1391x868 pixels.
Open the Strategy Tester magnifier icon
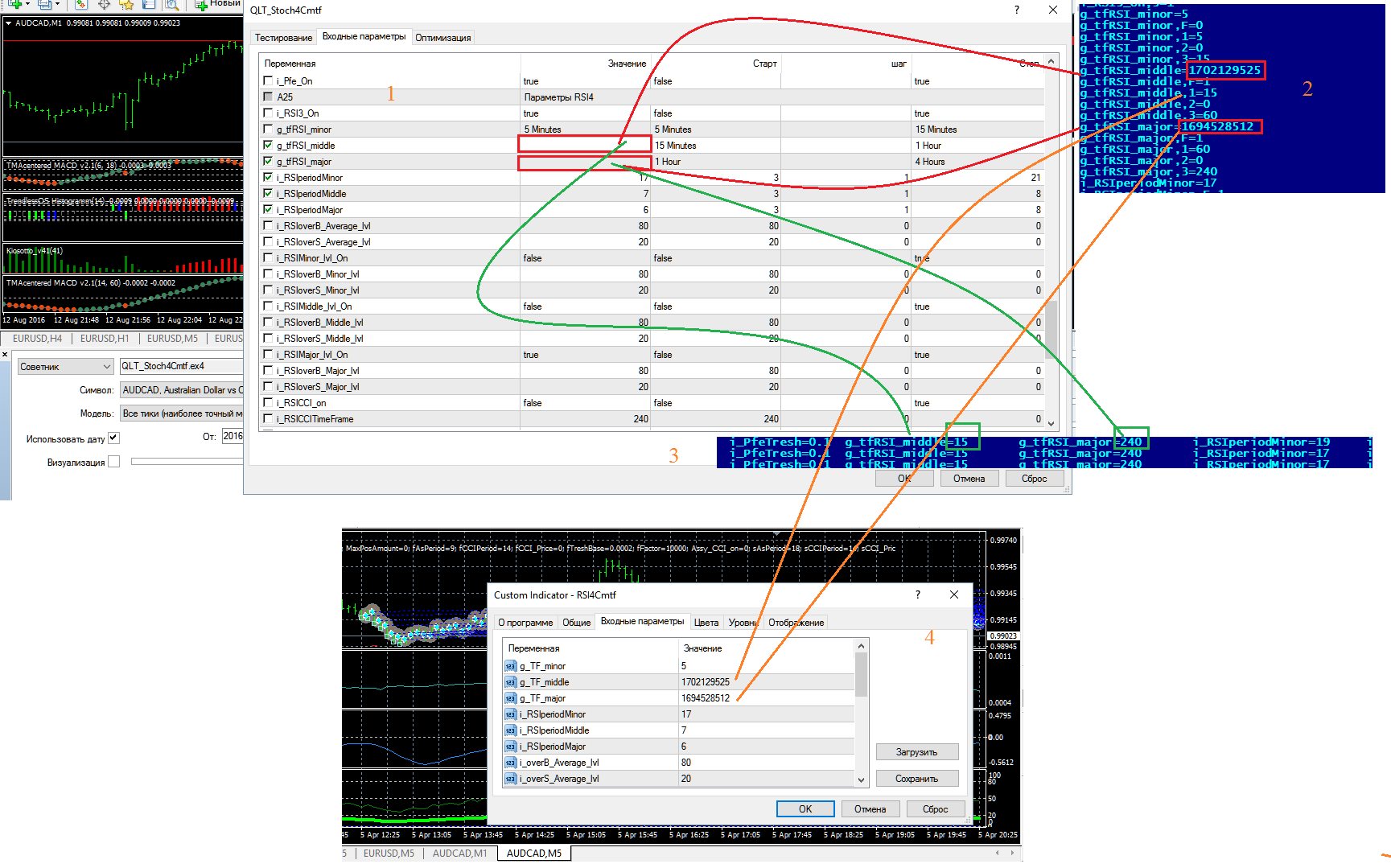(x=171, y=4)
